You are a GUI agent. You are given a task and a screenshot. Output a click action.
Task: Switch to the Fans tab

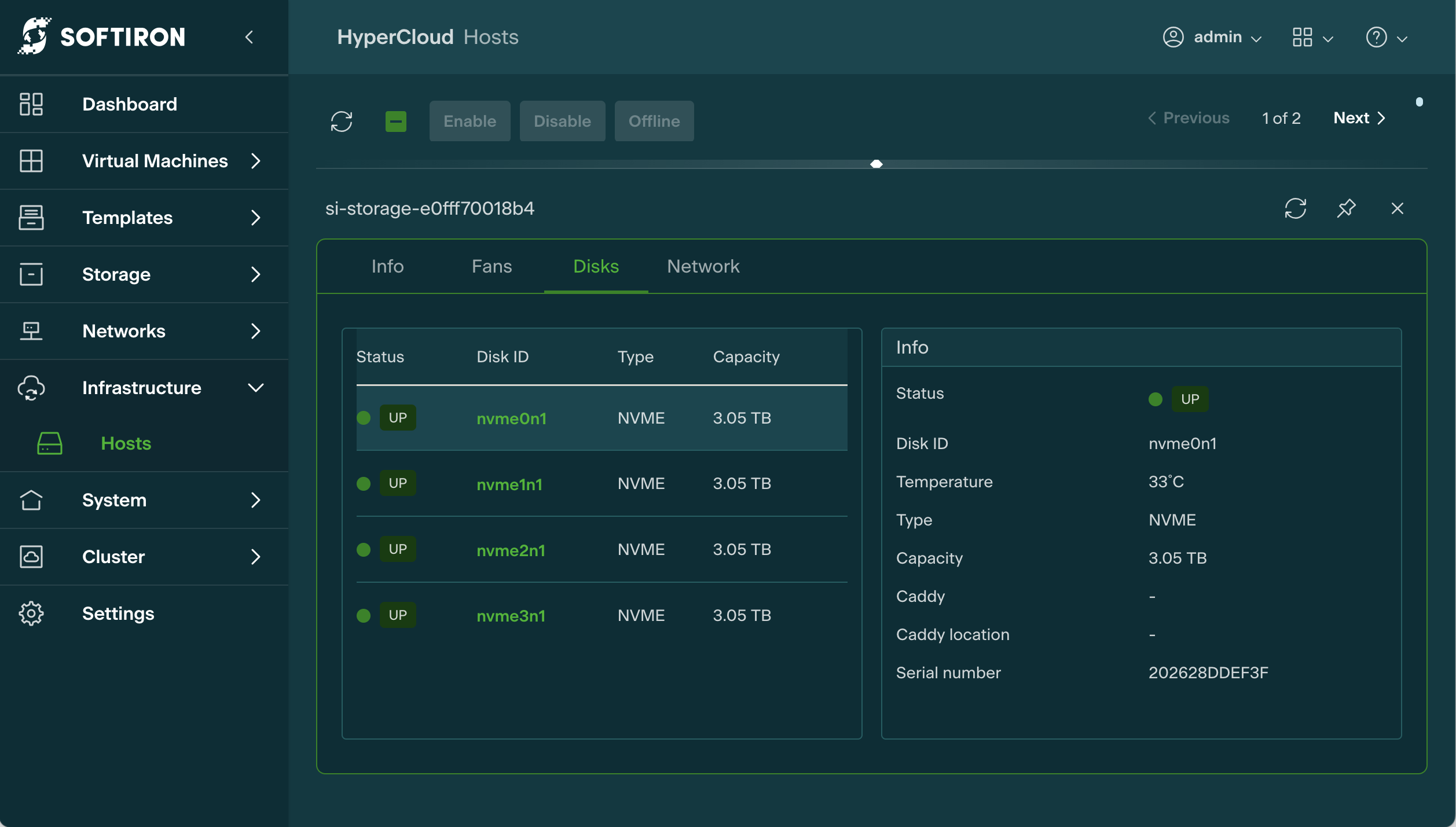[492, 266]
